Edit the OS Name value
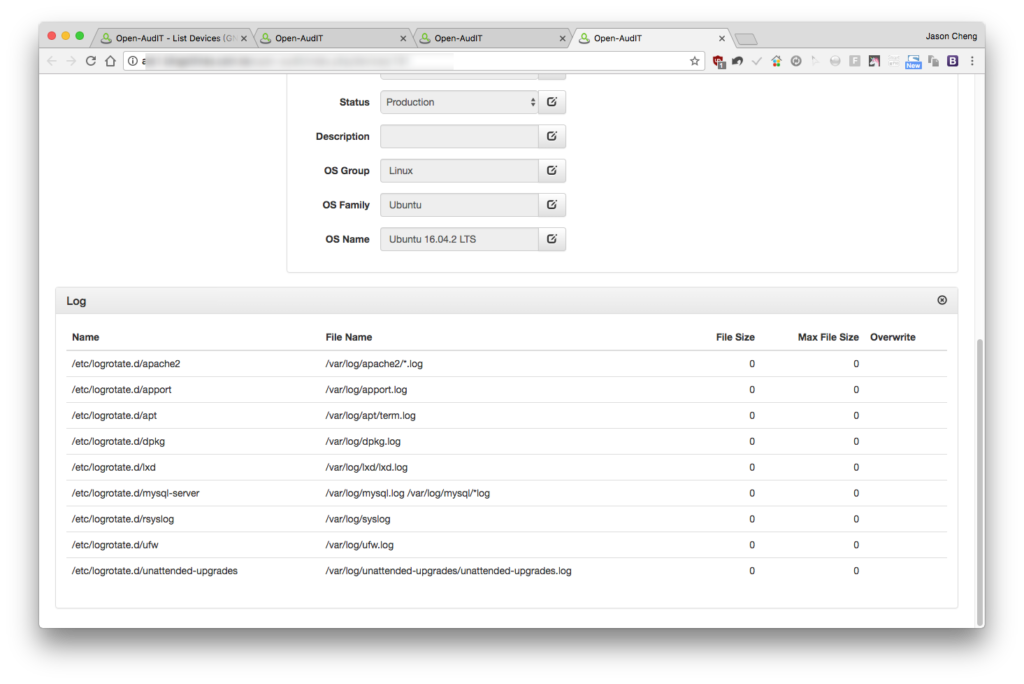Image resolution: width=1024 pixels, height=684 pixels. point(552,239)
